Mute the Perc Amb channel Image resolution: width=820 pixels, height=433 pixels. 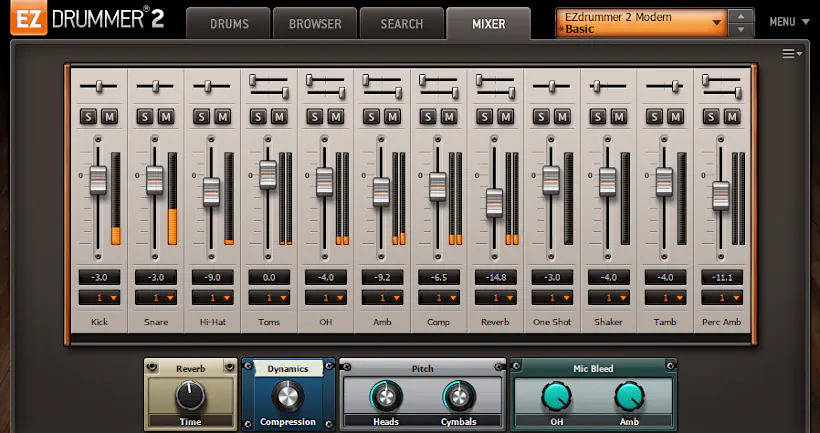pyautogui.click(x=732, y=117)
